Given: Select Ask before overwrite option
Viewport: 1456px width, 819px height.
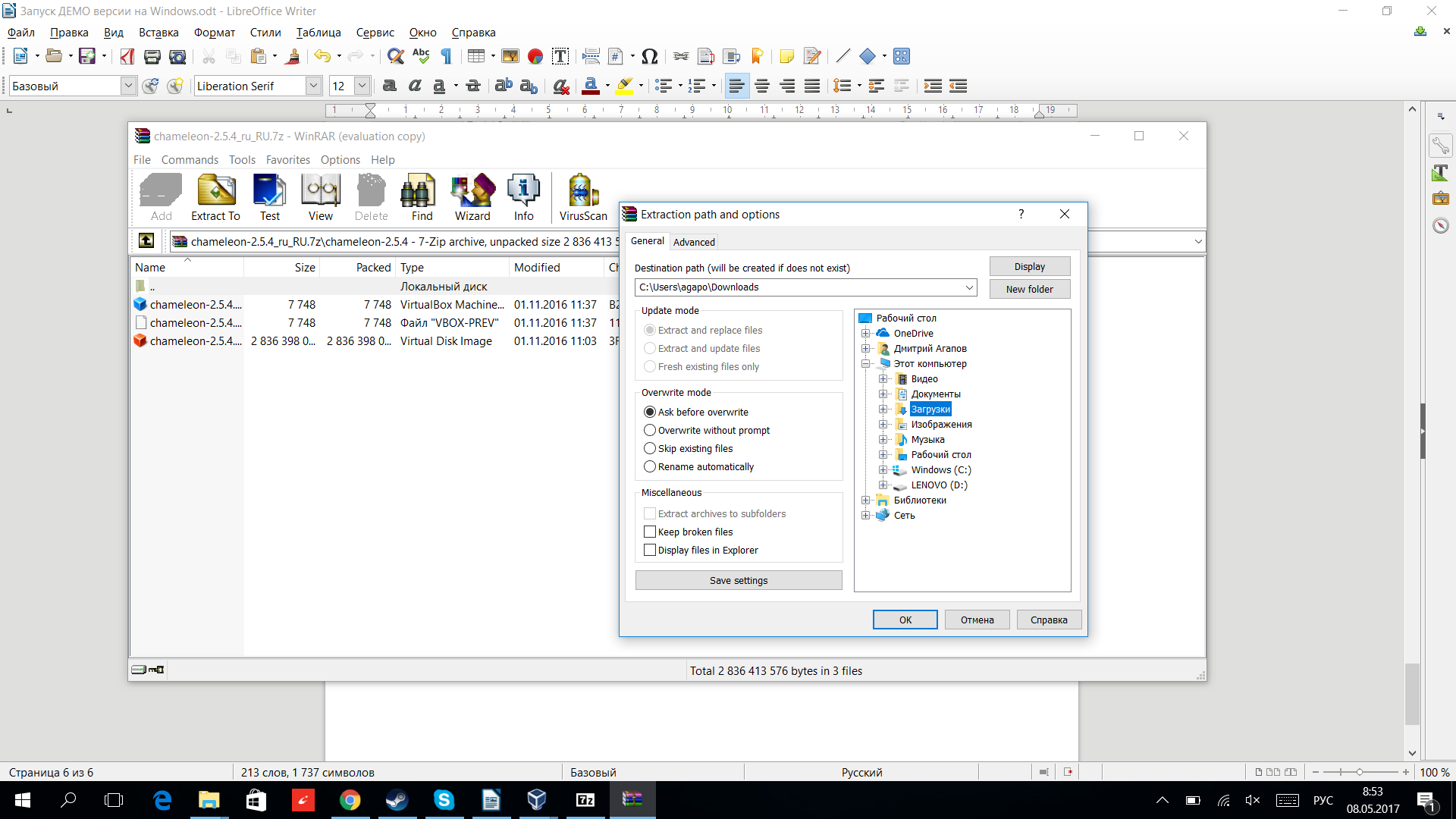Looking at the screenshot, I should [696, 412].
